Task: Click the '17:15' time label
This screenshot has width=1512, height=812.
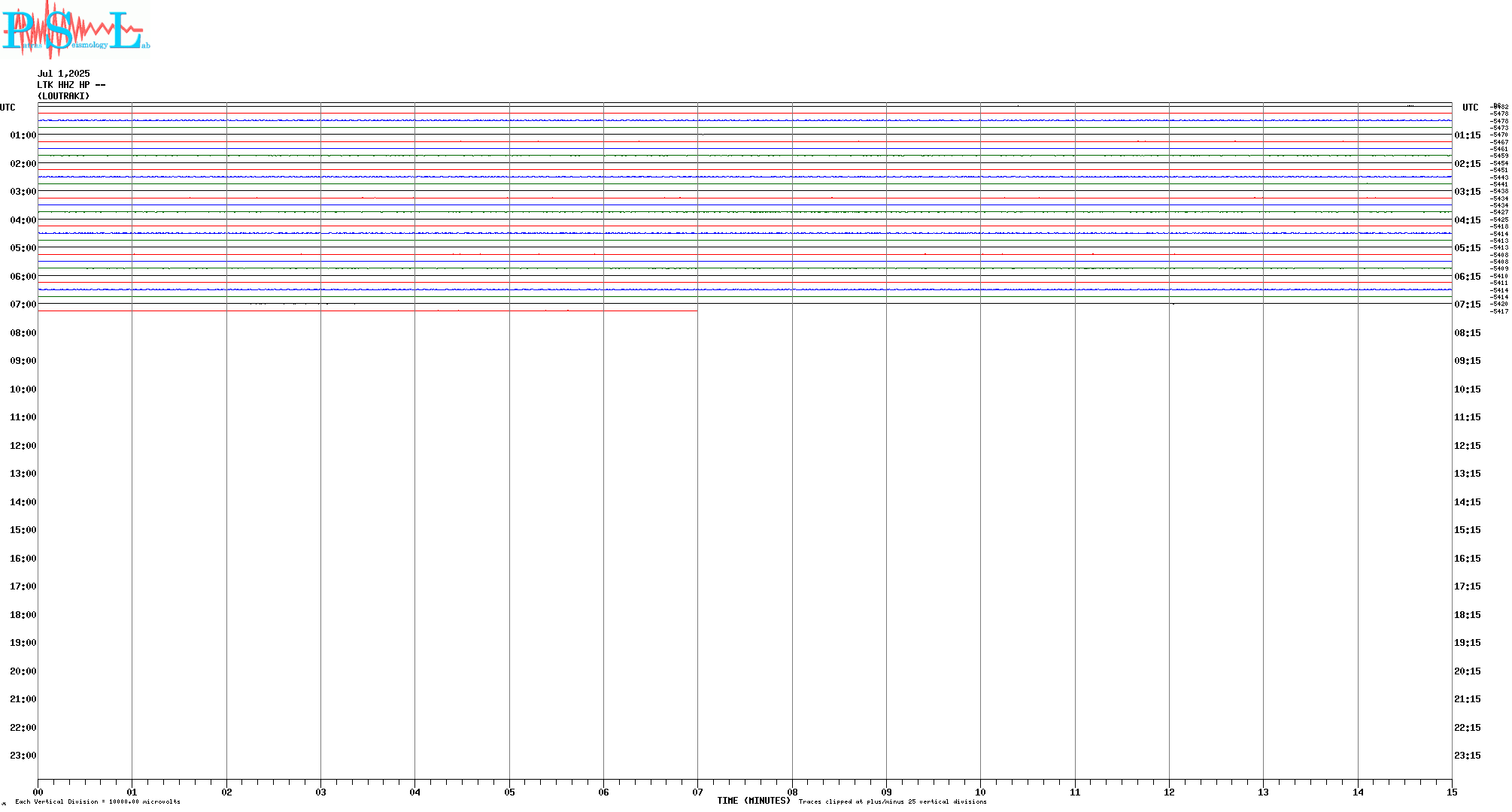Action: (1468, 586)
